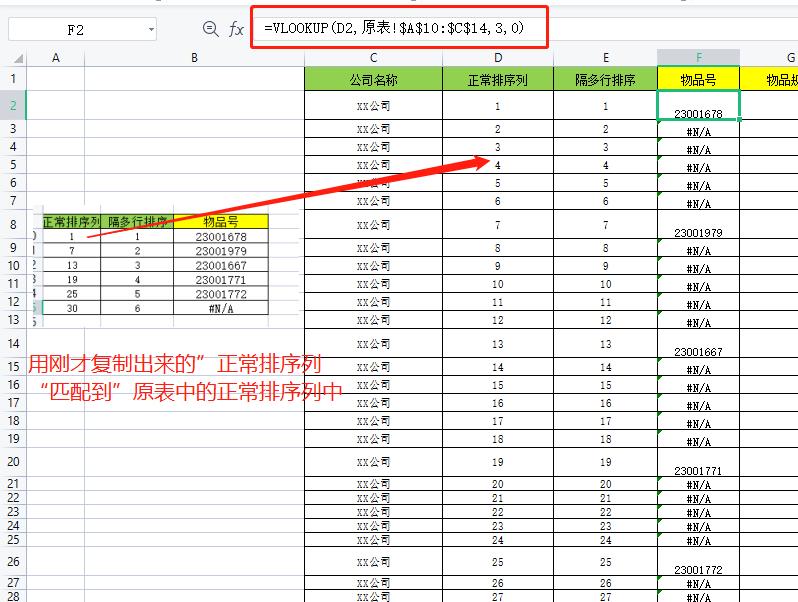798x602 pixels.
Task: Select cell F14 containing 23001667
Action: pyautogui.click(x=698, y=343)
